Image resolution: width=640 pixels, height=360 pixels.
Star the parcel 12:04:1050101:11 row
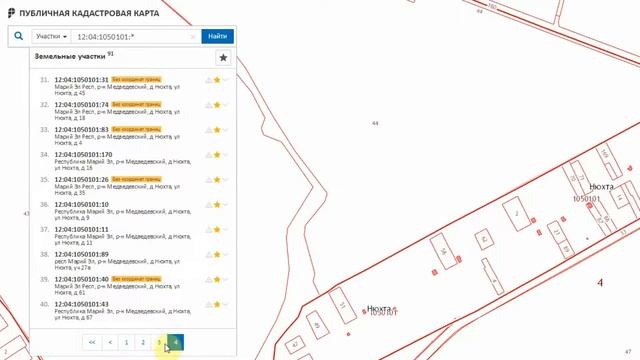217,230
